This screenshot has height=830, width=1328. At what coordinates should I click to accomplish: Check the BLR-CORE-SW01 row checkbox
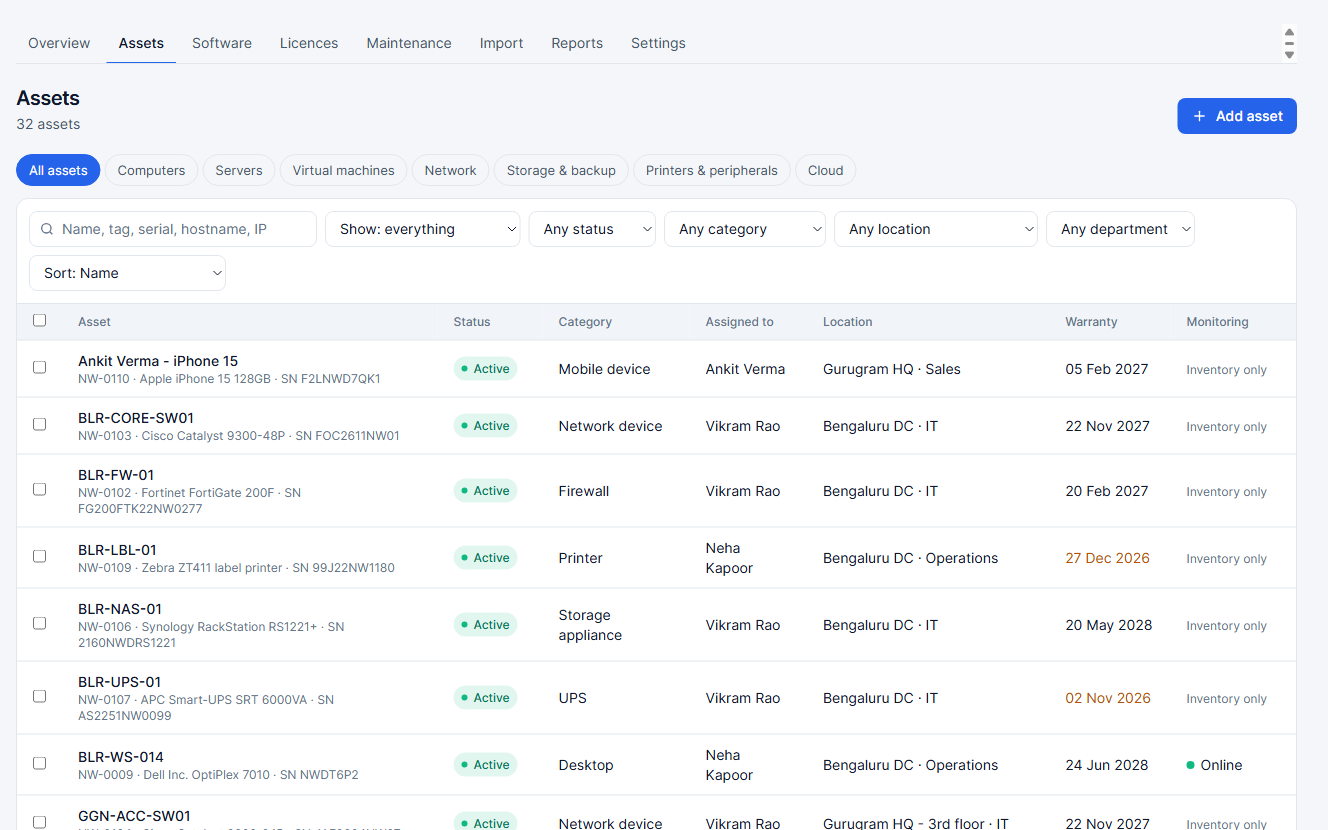(x=40, y=425)
